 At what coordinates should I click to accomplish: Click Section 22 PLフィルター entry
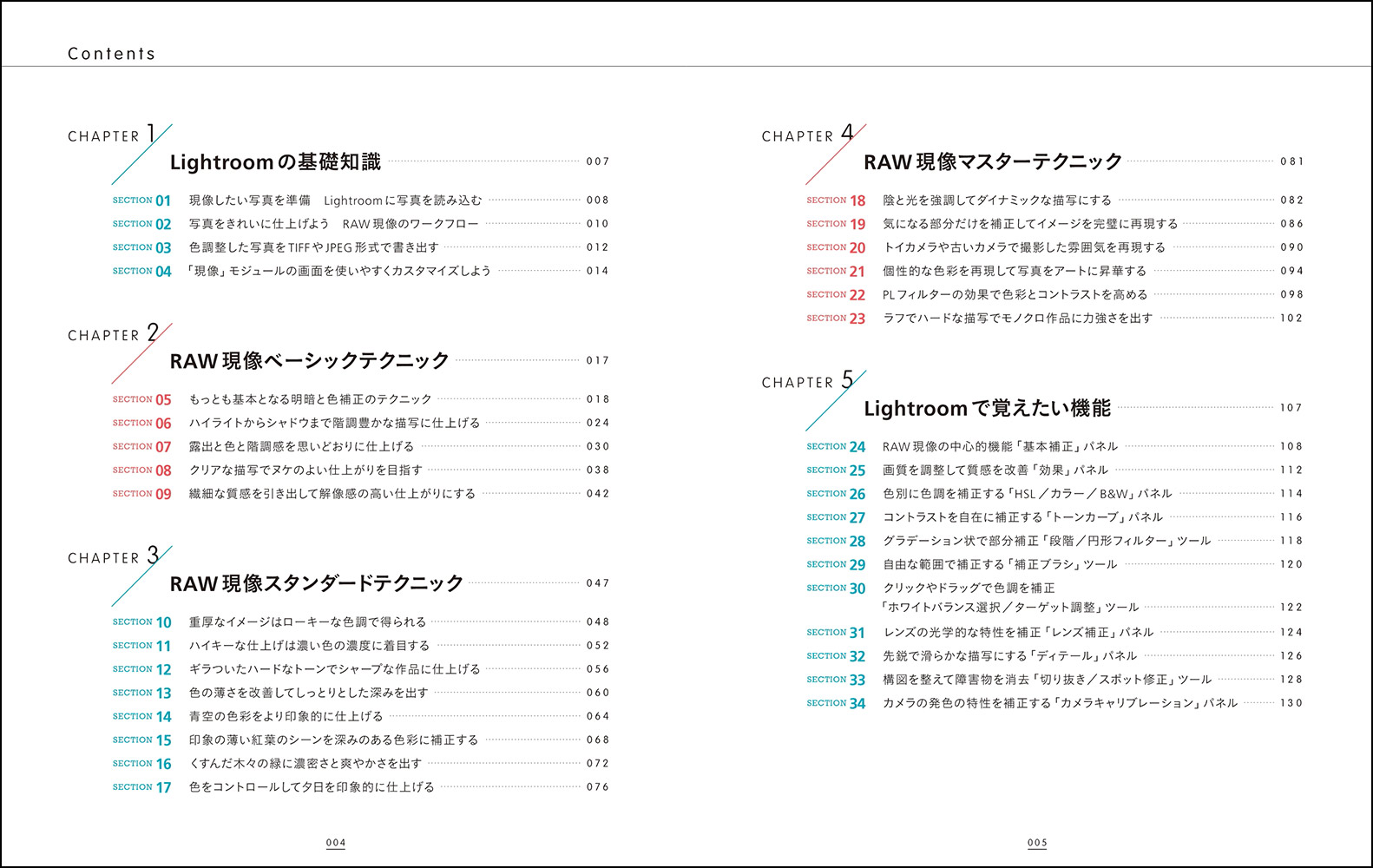click(1015, 295)
